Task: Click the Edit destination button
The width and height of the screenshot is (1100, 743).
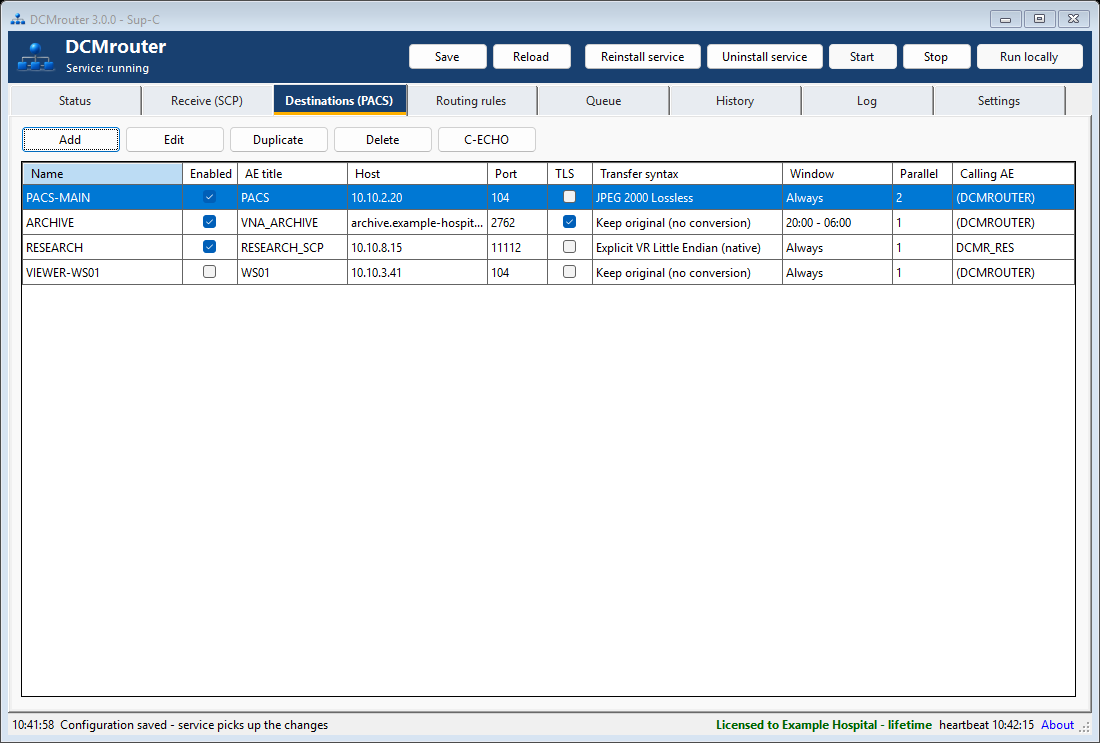Action: pyautogui.click(x=174, y=140)
